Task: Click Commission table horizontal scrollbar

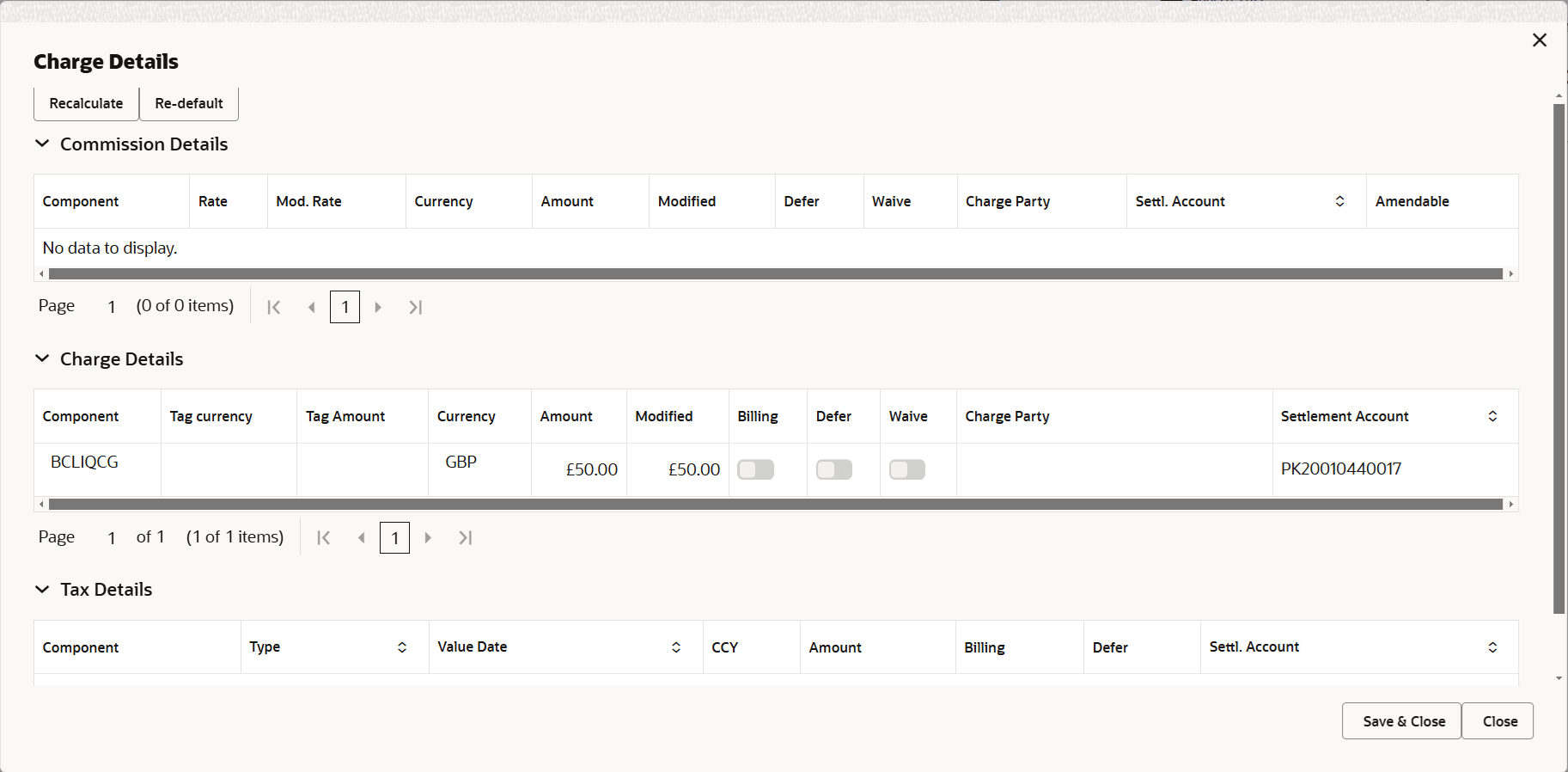Action: pyautogui.click(x=776, y=273)
